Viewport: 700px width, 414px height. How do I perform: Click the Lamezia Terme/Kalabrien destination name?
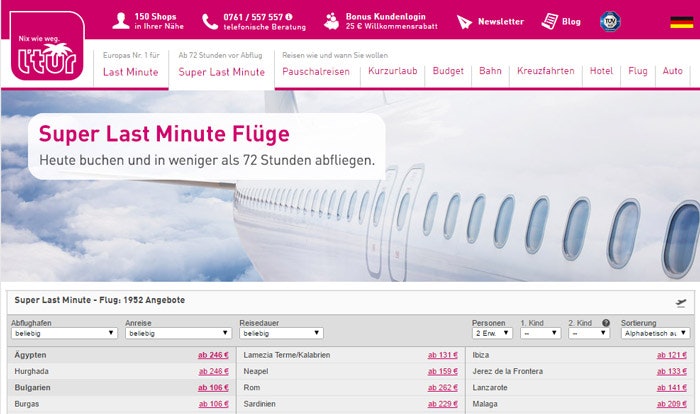[287, 355]
